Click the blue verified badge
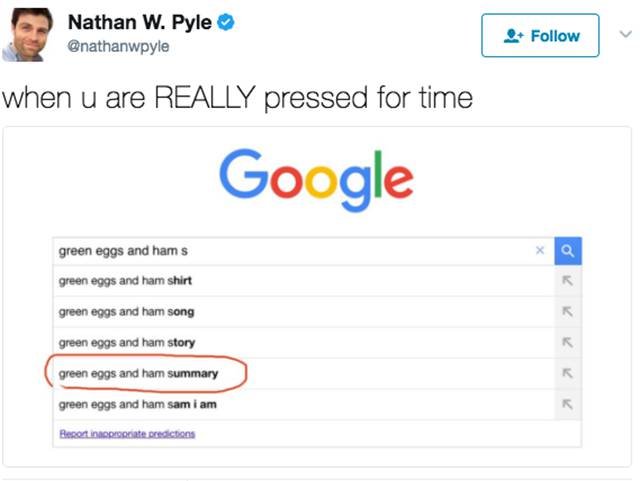The height and width of the screenshot is (481, 640). [226, 22]
